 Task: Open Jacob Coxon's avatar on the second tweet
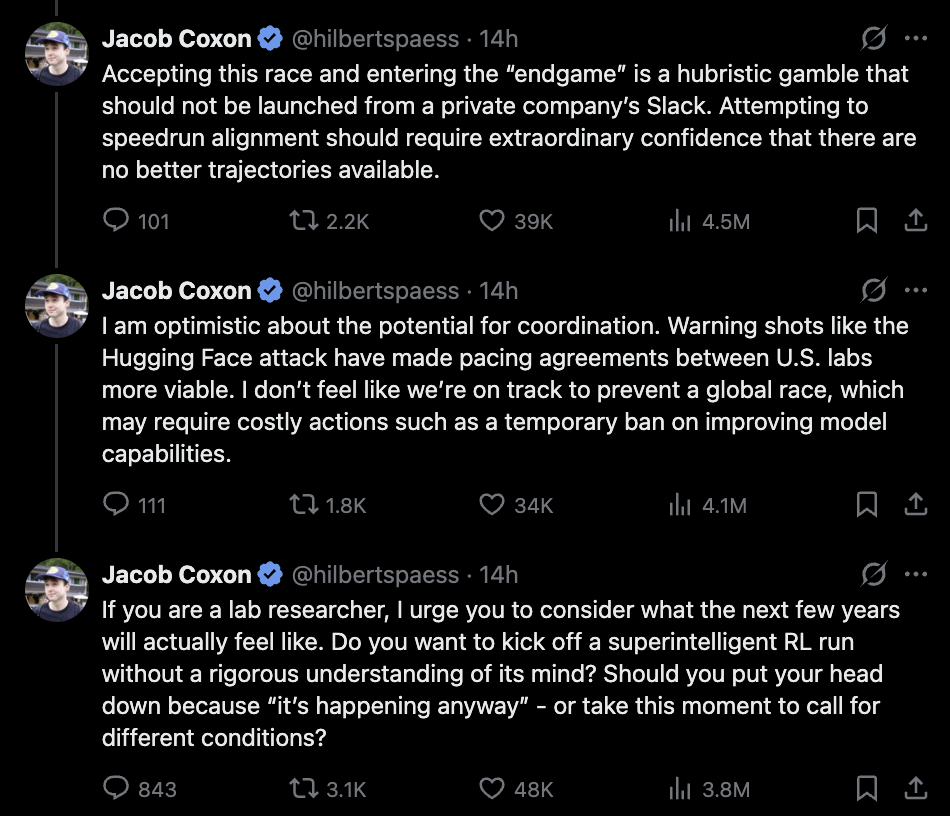[56, 306]
